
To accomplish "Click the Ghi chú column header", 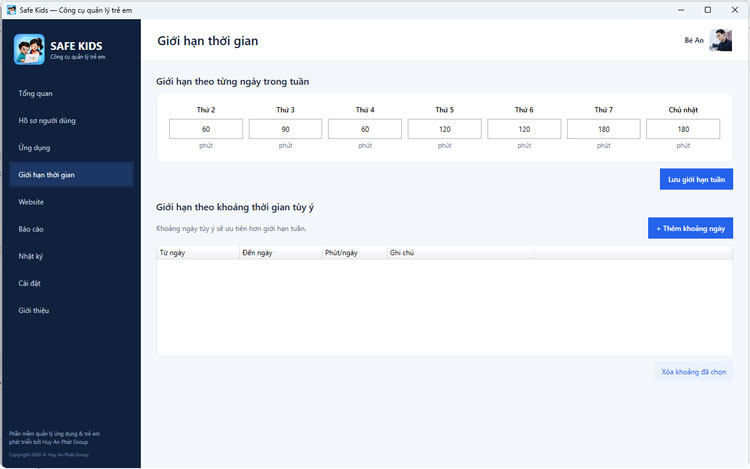I will 461,252.
